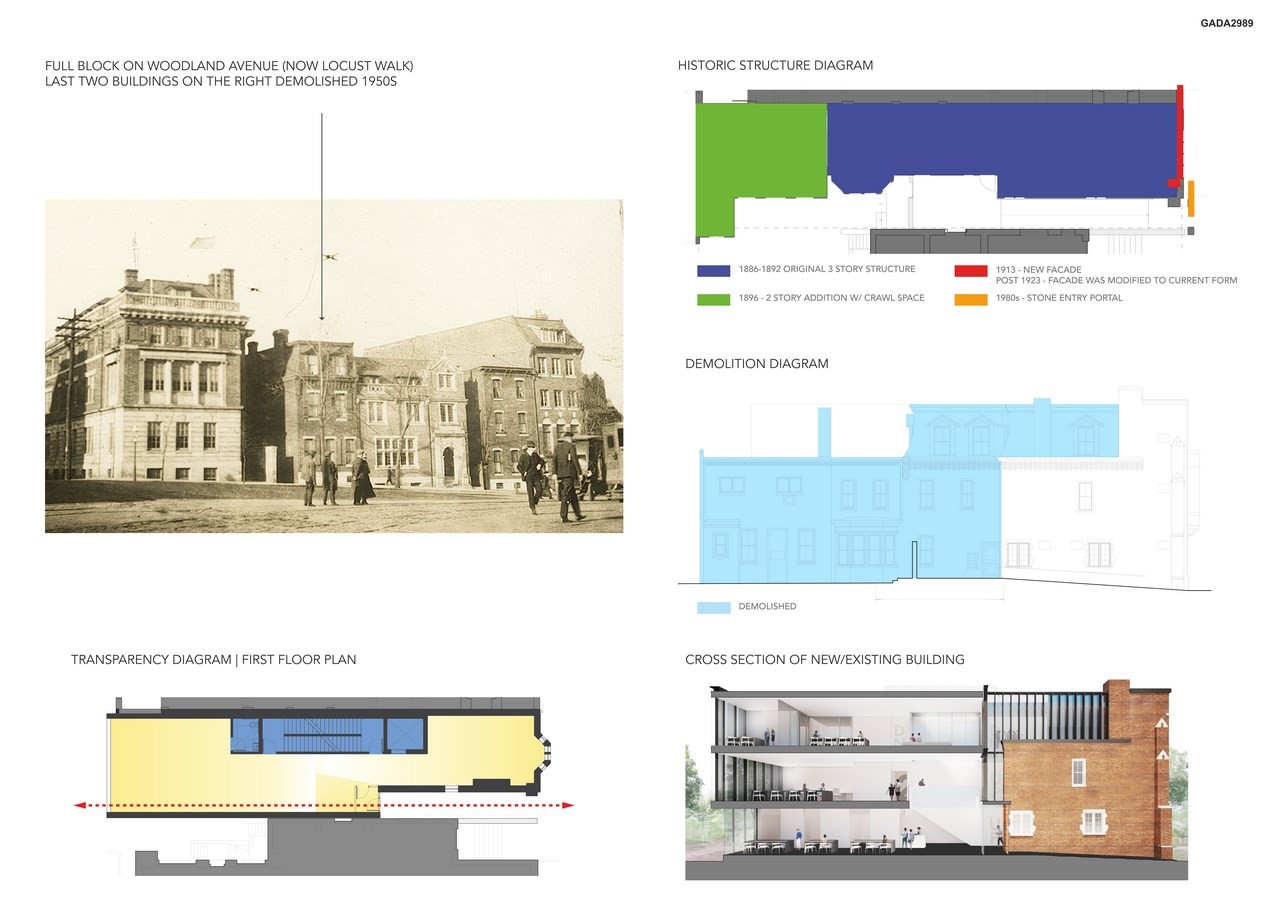Viewport: 1274px width, 900px height.
Task: Click the blue 1886-1892 original structure legend swatch
Action: pyautogui.click(x=713, y=270)
